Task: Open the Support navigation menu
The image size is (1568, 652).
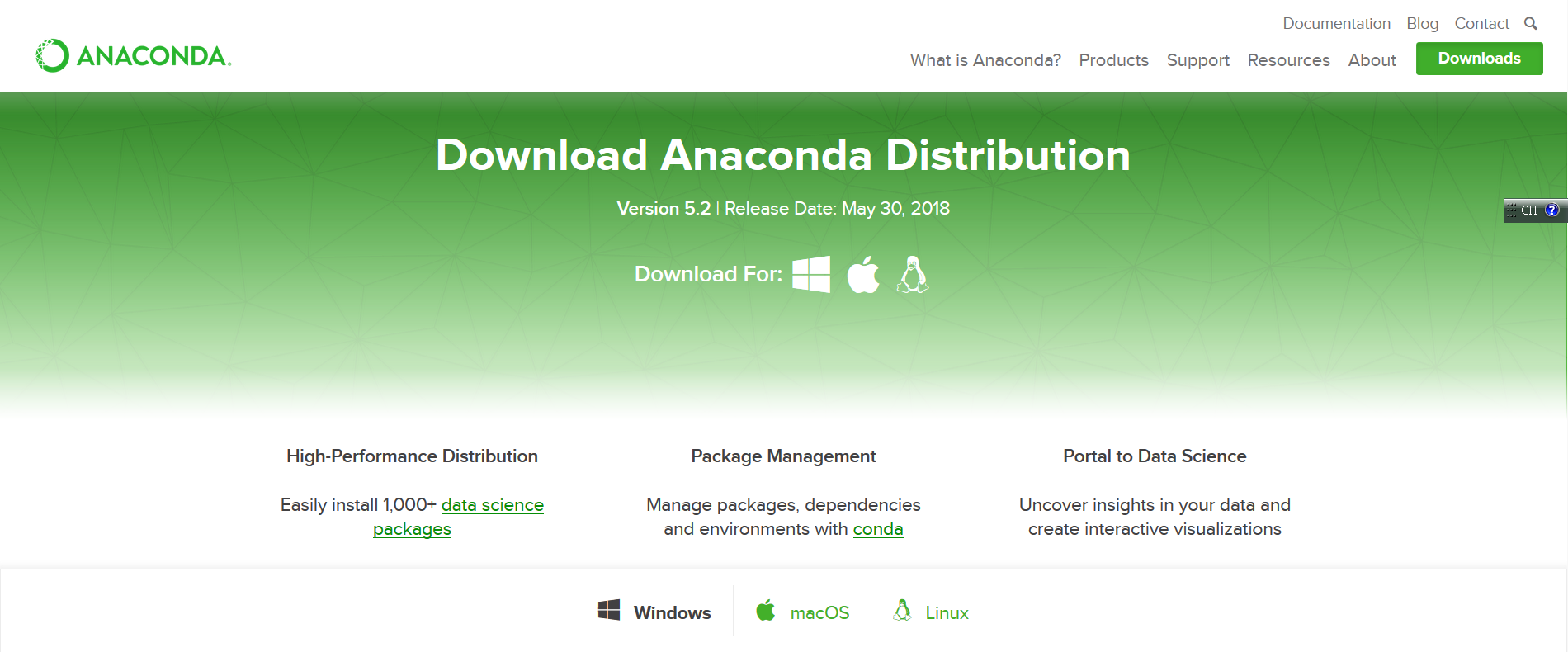Action: click(1197, 60)
